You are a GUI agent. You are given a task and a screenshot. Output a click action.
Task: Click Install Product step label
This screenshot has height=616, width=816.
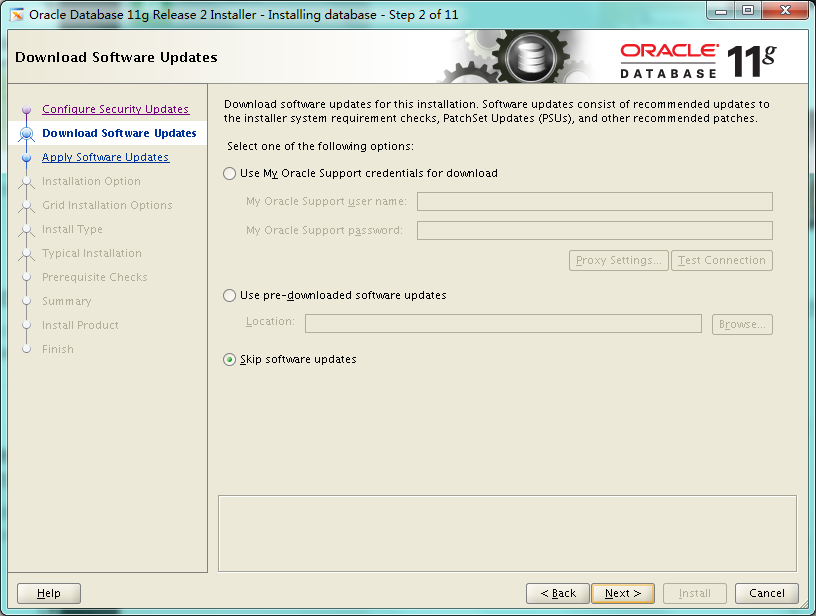pos(81,325)
